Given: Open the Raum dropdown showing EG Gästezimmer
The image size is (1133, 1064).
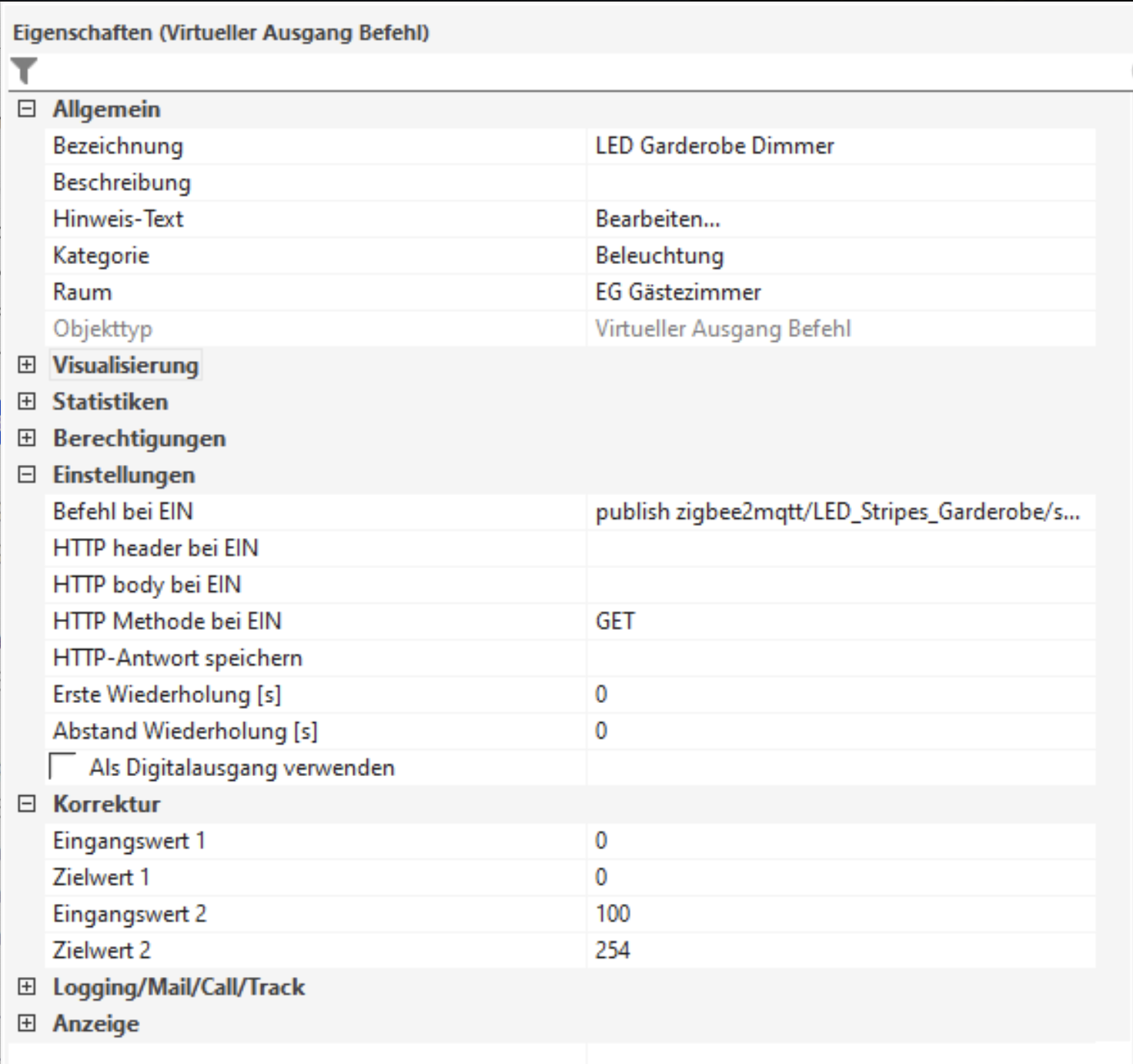Looking at the screenshot, I should tap(839, 293).
